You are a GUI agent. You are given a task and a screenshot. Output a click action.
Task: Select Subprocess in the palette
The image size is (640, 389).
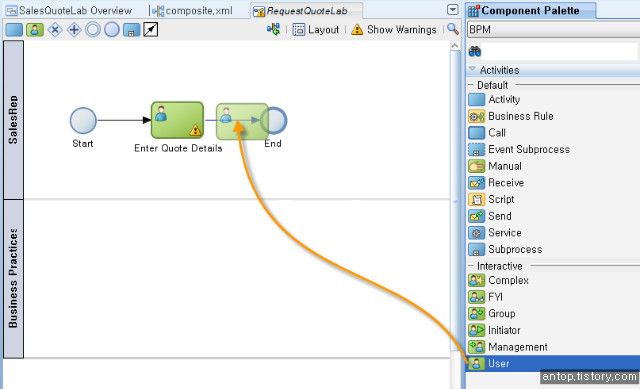click(x=505, y=249)
